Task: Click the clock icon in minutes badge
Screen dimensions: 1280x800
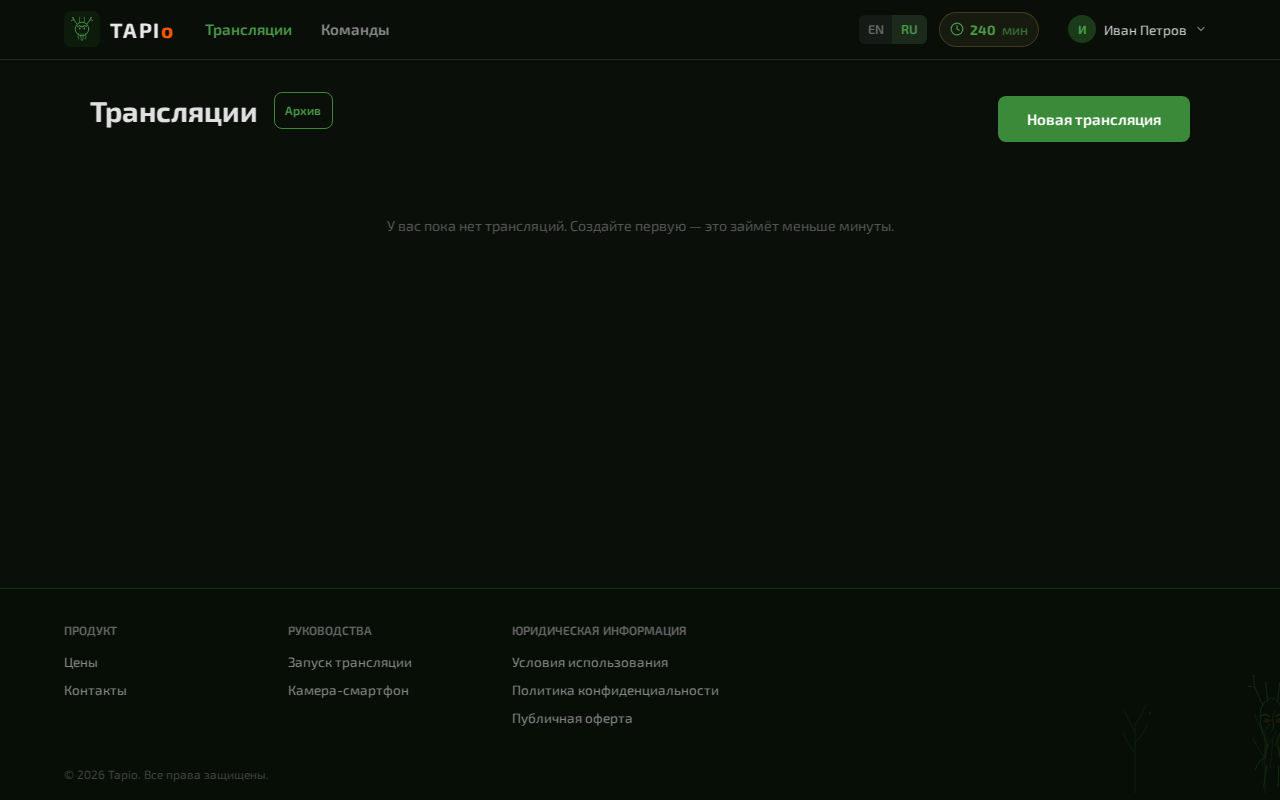Action: tap(957, 29)
